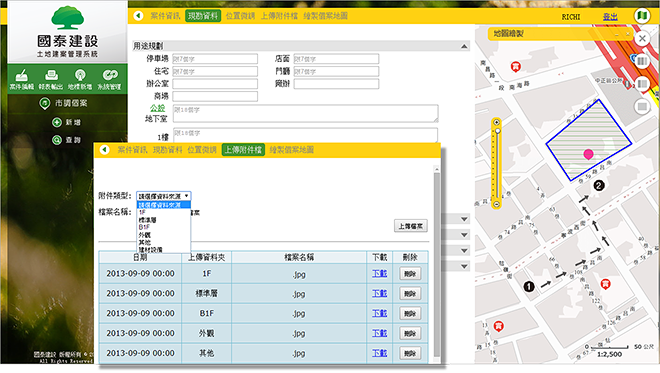Choose 1F from the attachment type list

[x=163, y=213]
